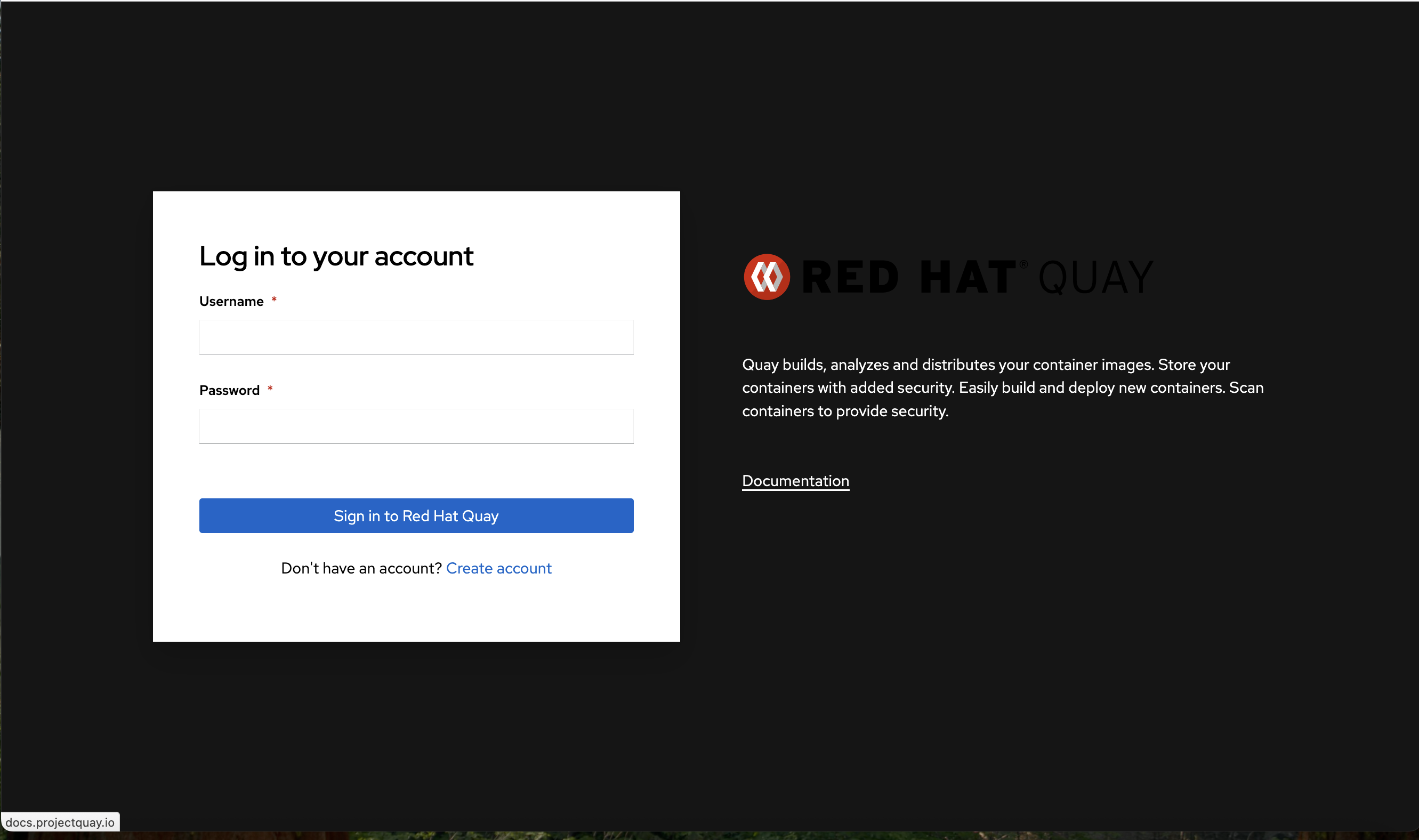The width and height of the screenshot is (1419, 840).
Task: Click blank space between Password field and Sign in
Action: (x=416, y=471)
